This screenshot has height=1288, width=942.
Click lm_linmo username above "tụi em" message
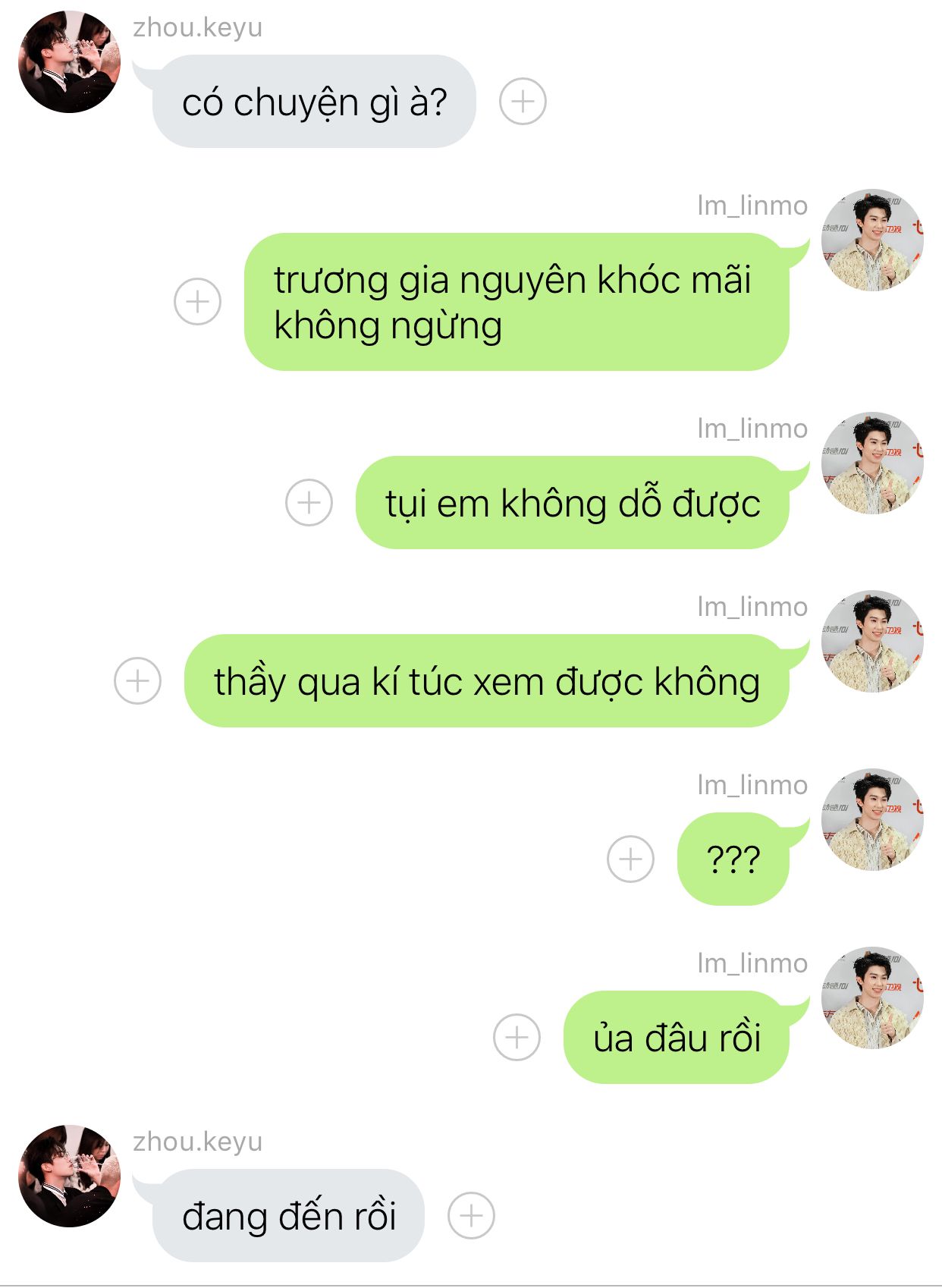pos(752,429)
